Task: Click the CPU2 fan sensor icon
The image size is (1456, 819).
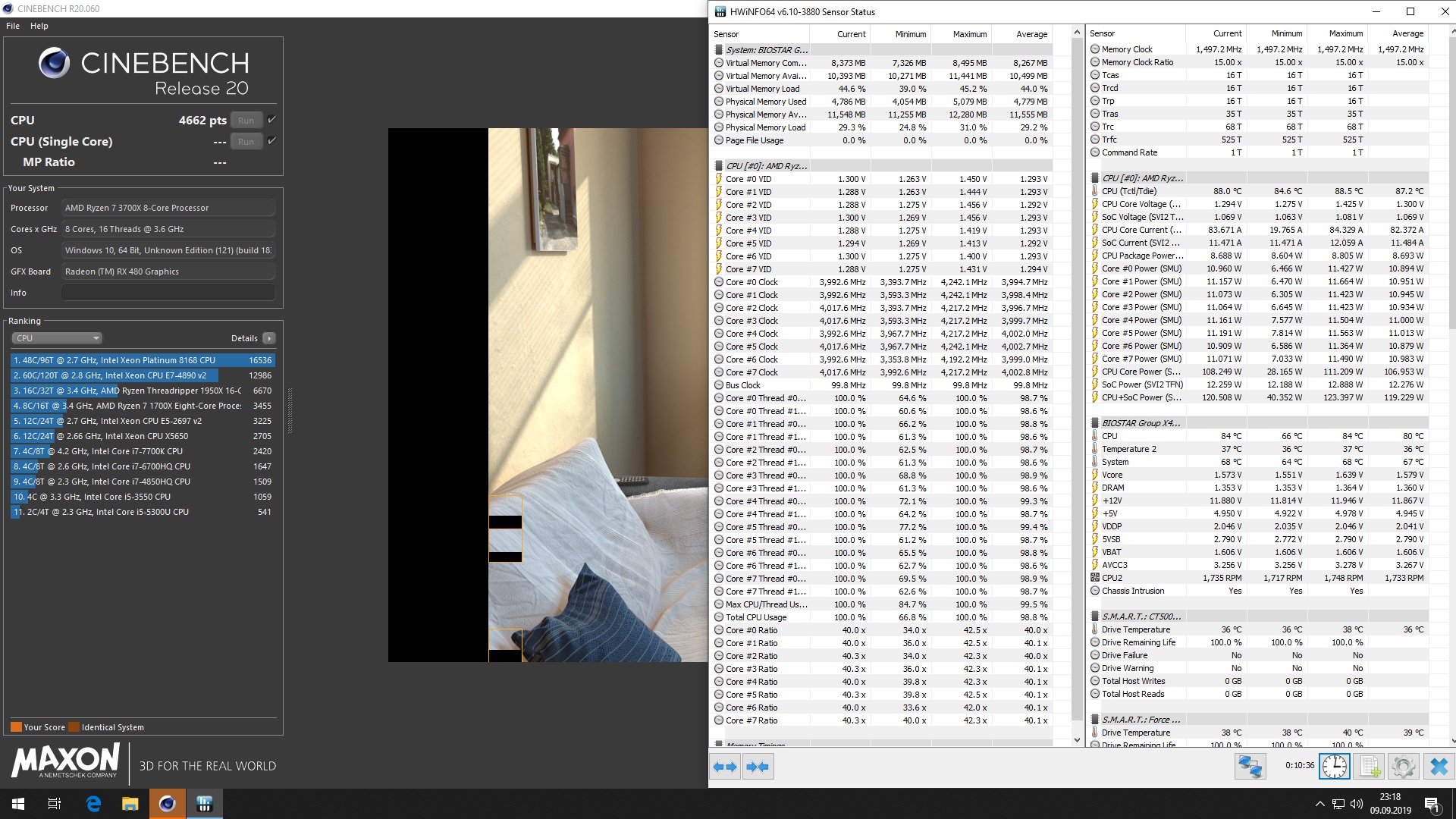Action: [1095, 578]
